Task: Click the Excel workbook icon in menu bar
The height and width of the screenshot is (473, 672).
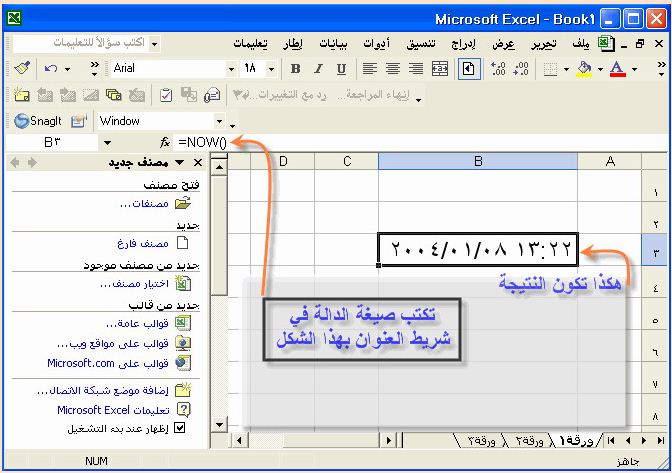Action: [606, 44]
